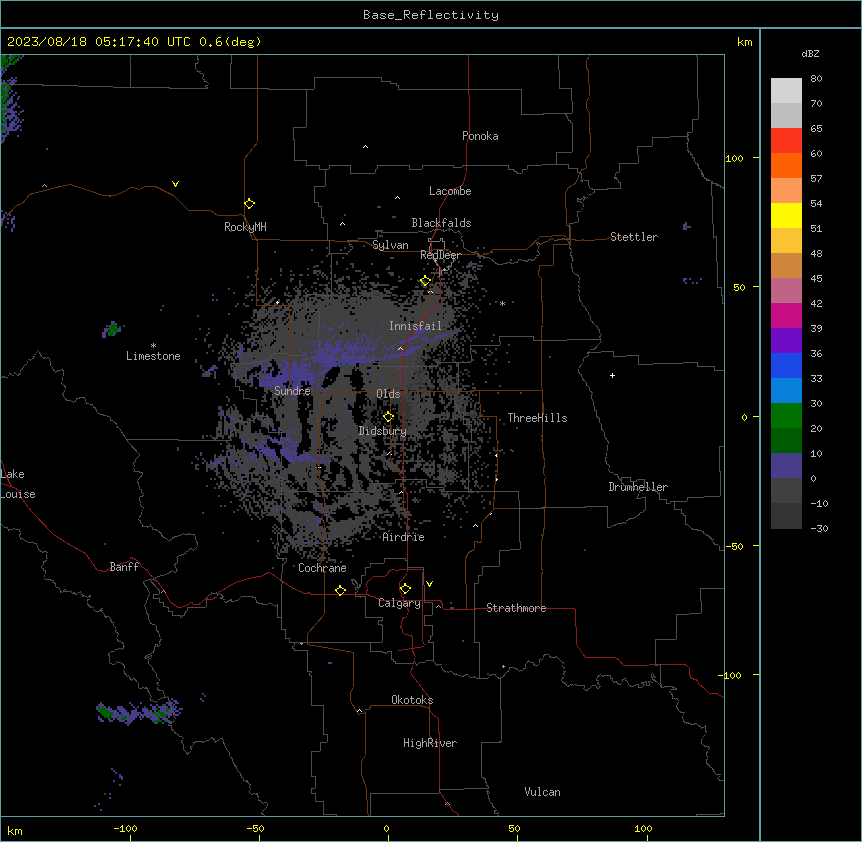862x842 pixels.
Task: Click the white asterisk east of Innisfail
Action: click(502, 303)
